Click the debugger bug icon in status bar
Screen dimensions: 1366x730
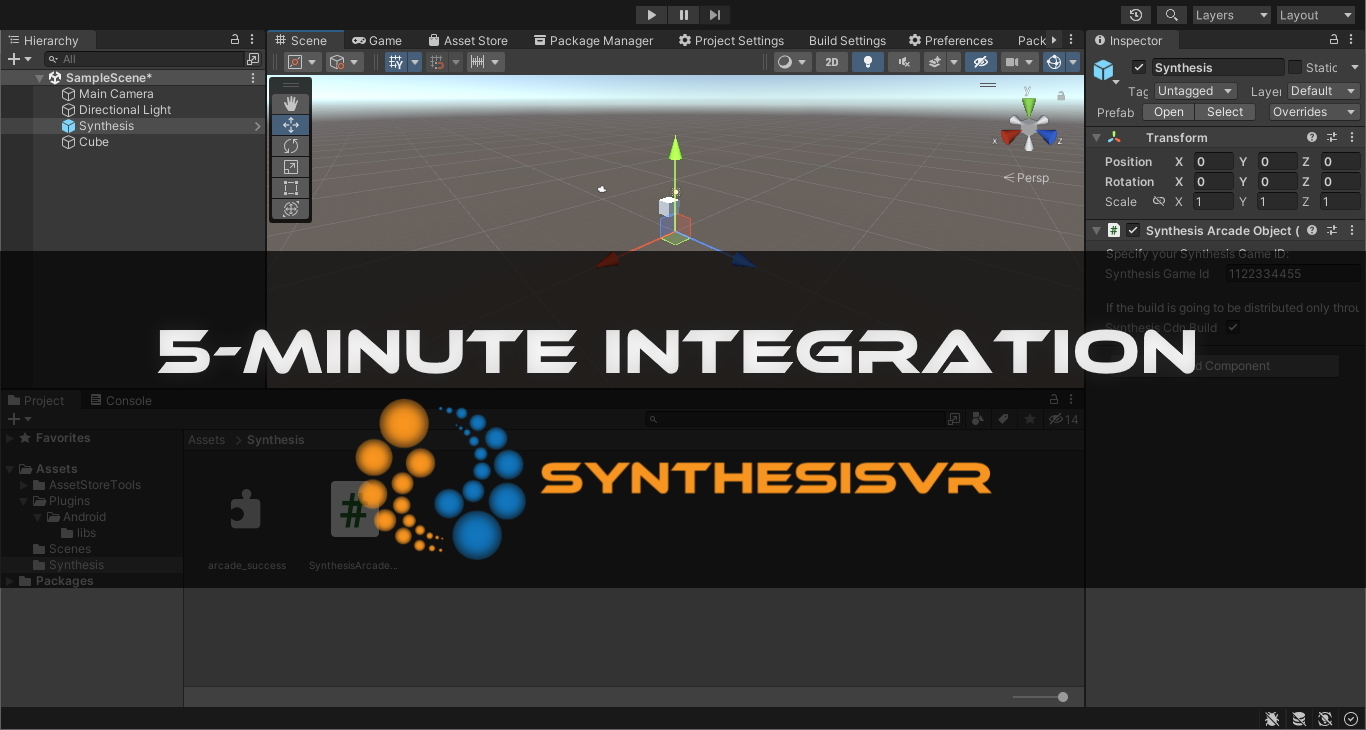pos(1272,718)
